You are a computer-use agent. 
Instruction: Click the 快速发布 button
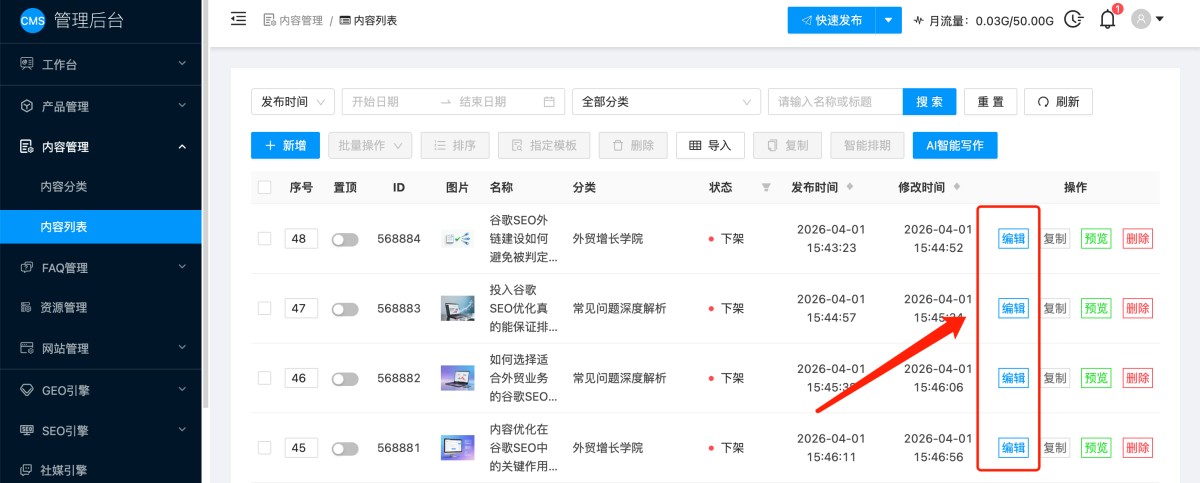click(x=832, y=20)
